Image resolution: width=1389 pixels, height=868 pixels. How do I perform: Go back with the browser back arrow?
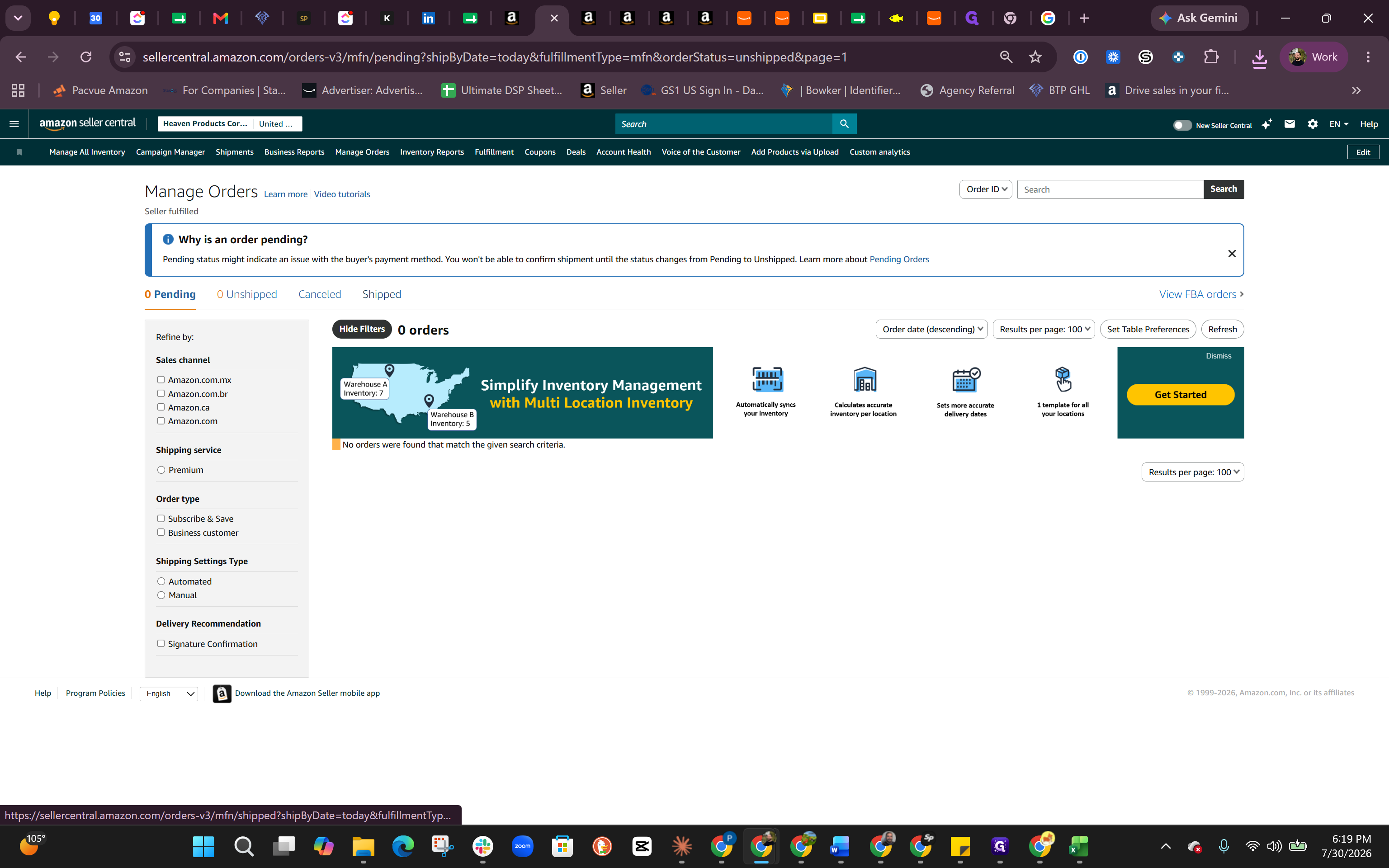pyautogui.click(x=21, y=57)
